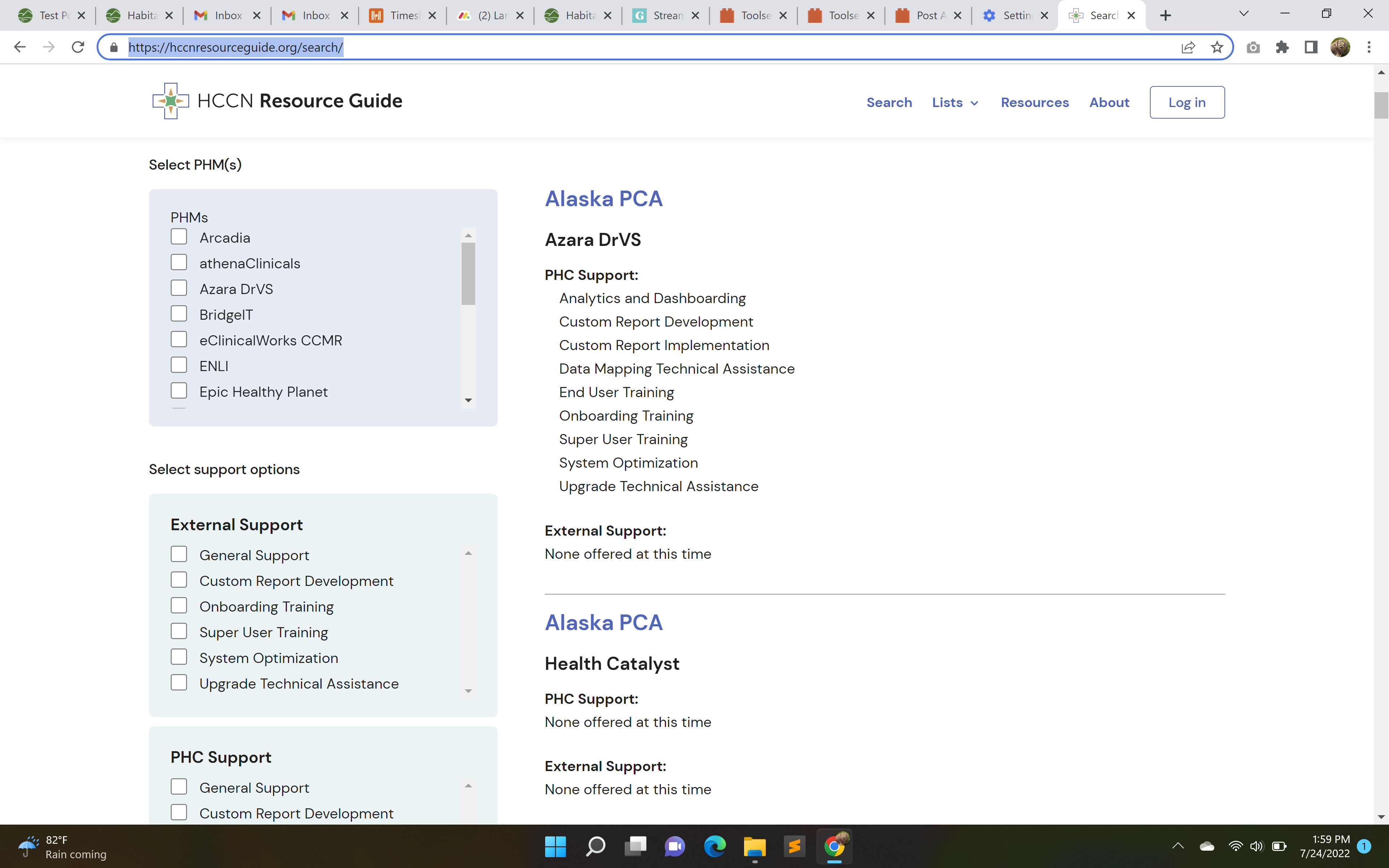Image resolution: width=1389 pixels, height=868 pixels.
Task: Open the notification badge in the tray
Action: [x=1364, y=846]
